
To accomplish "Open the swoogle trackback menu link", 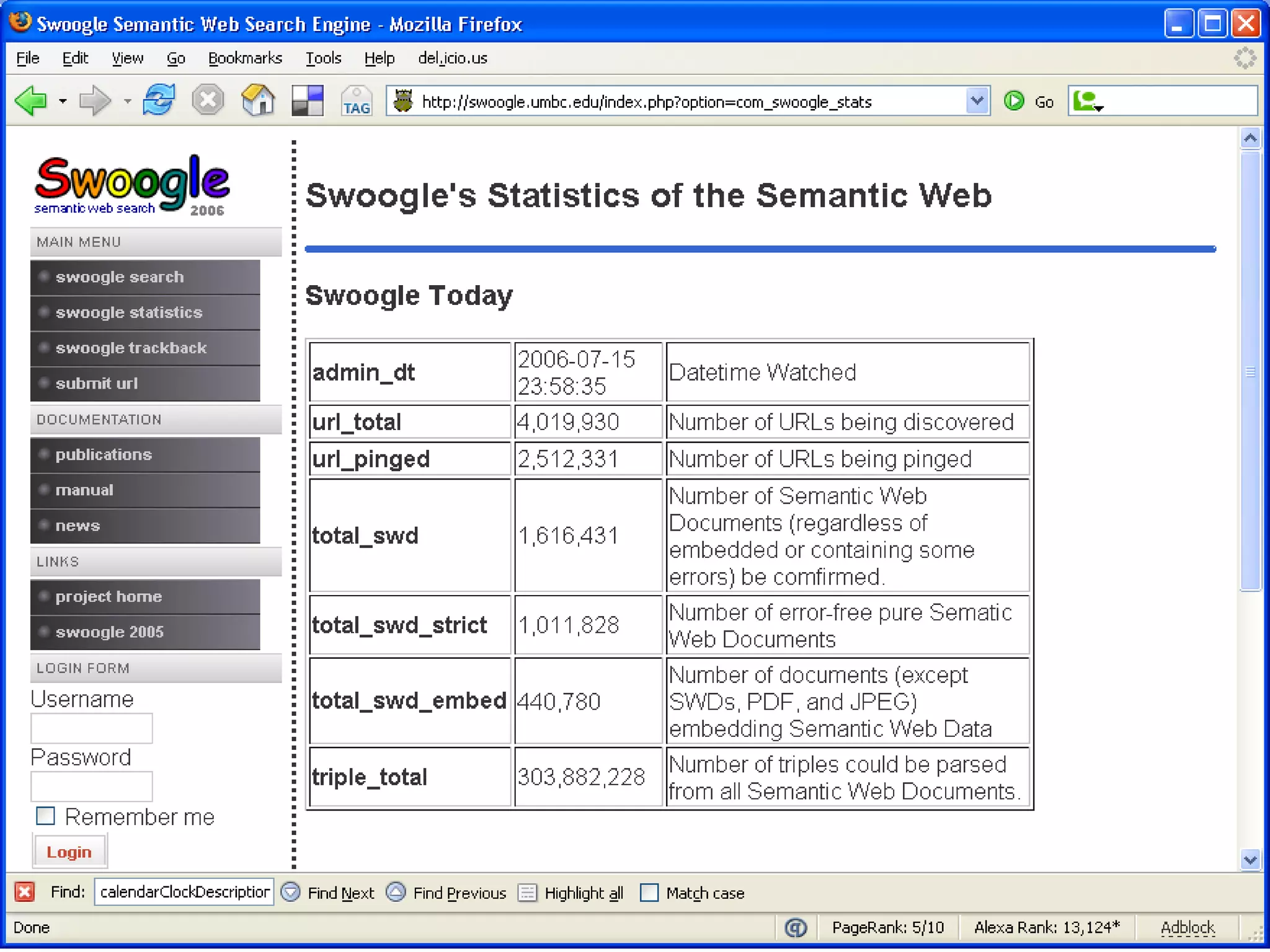I will click(131, 348).
